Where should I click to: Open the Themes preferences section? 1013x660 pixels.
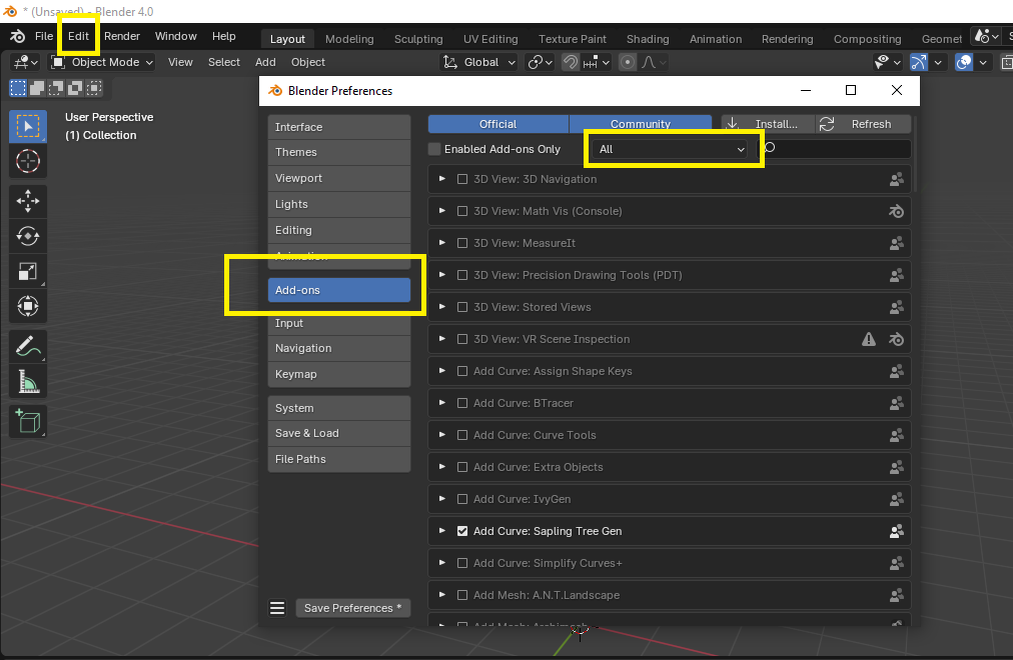(x=339, y=152)
